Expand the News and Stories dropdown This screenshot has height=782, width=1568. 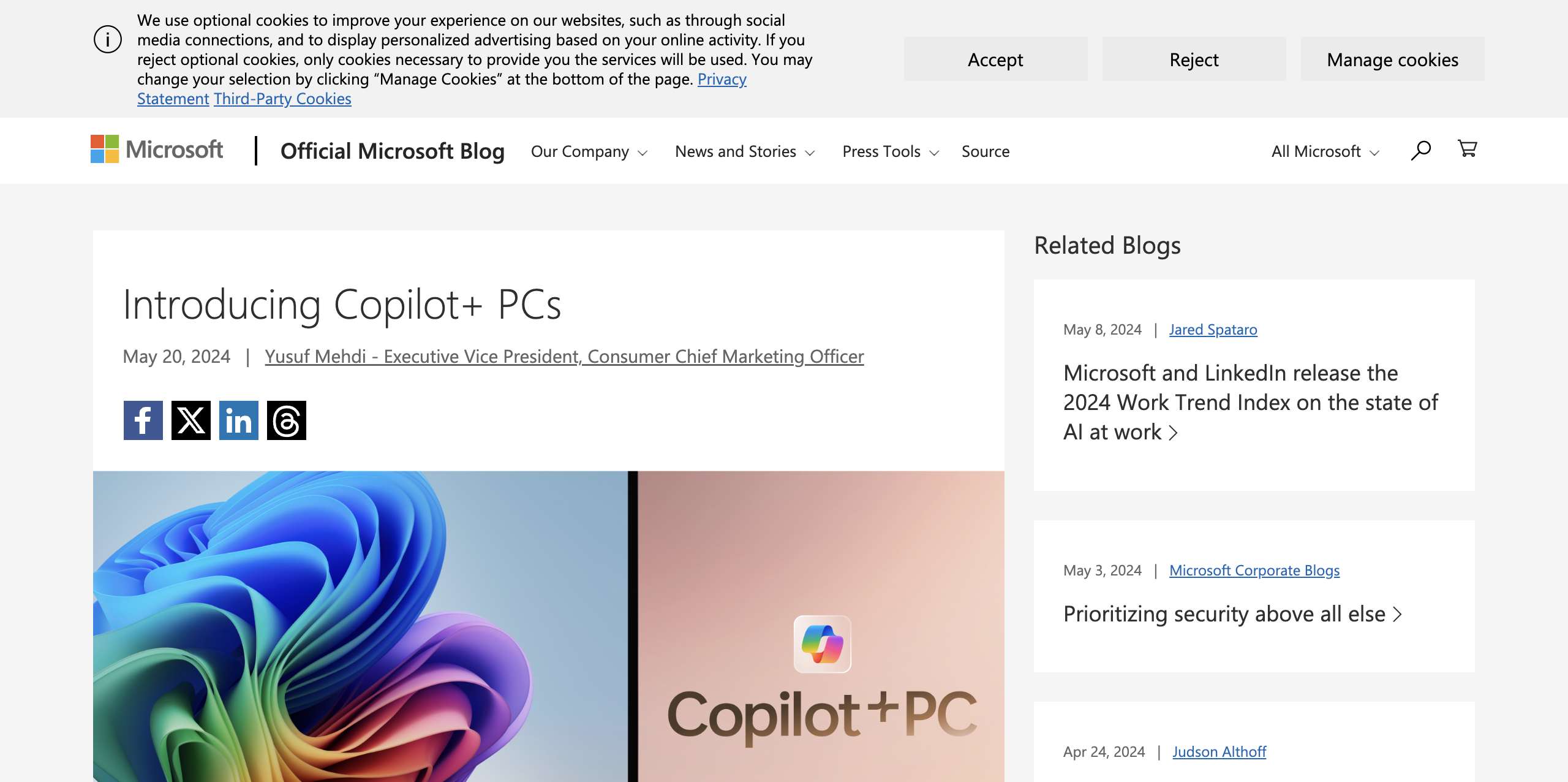pos(744,151)
